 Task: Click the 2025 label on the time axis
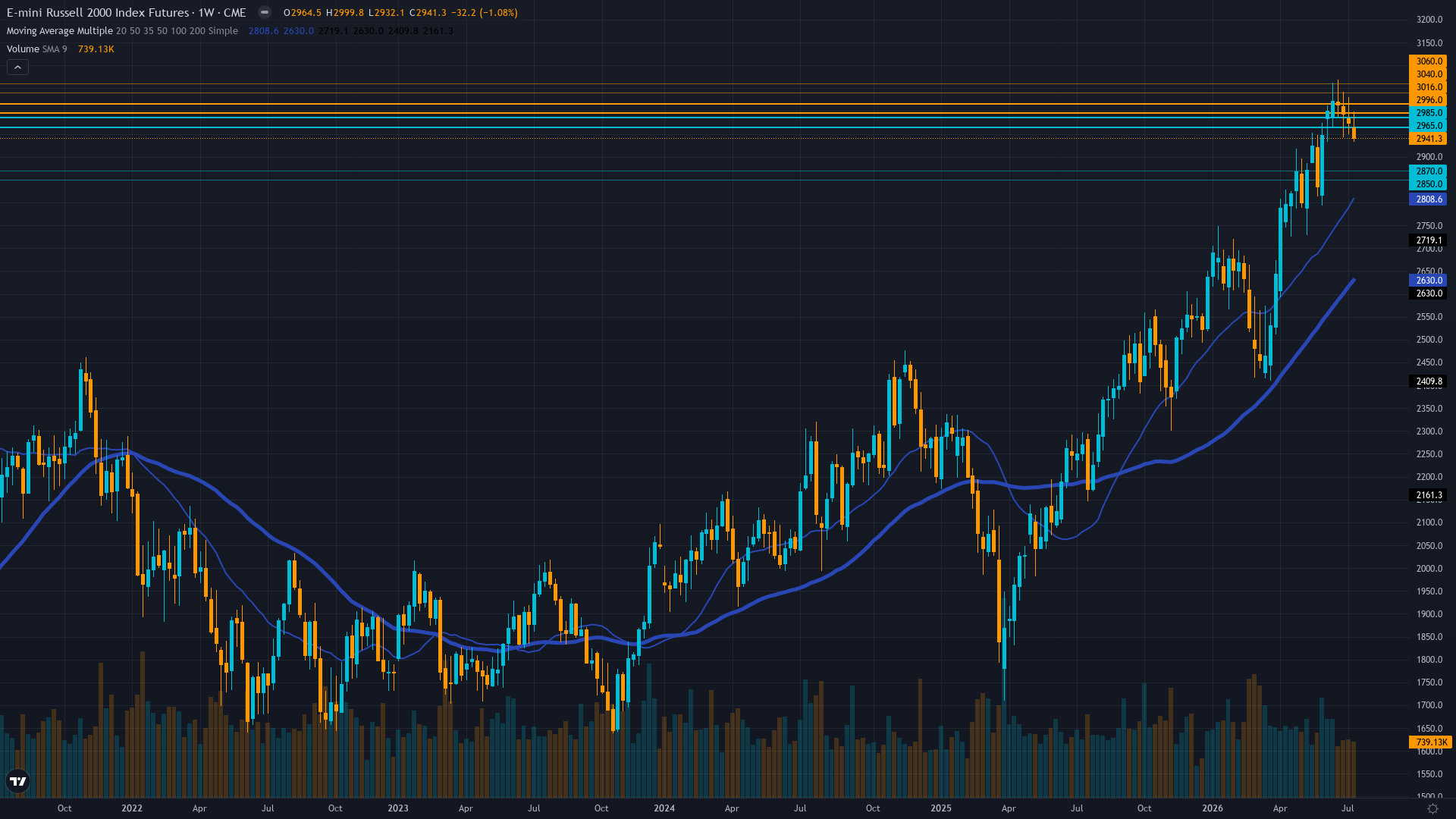[941, 808]
